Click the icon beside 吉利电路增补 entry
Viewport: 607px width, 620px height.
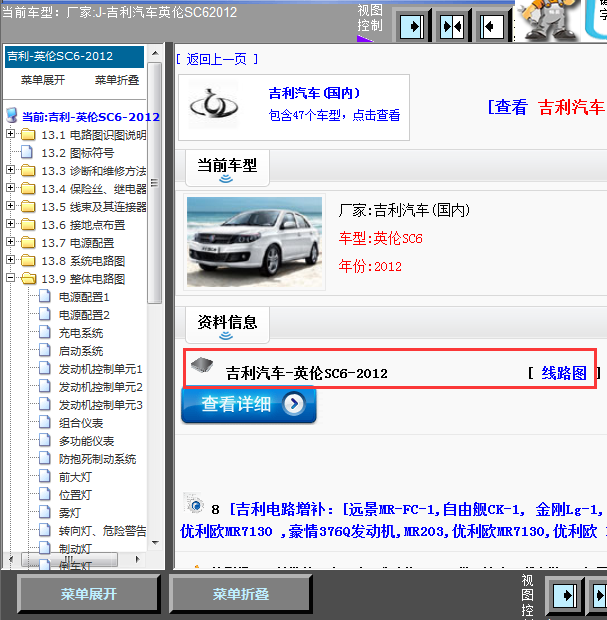[194, 503]
